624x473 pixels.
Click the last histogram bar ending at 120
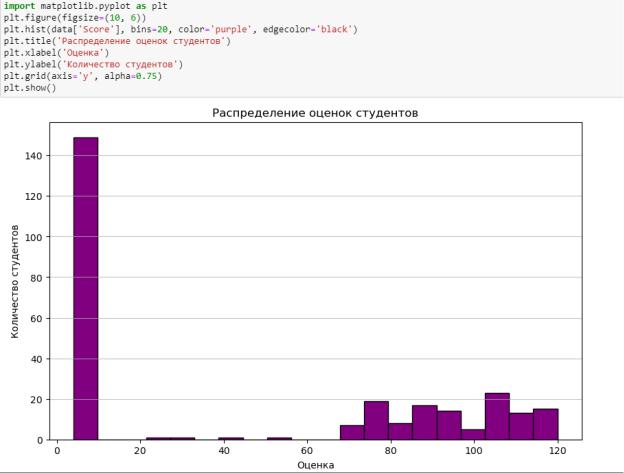click(x=546, y=424)
